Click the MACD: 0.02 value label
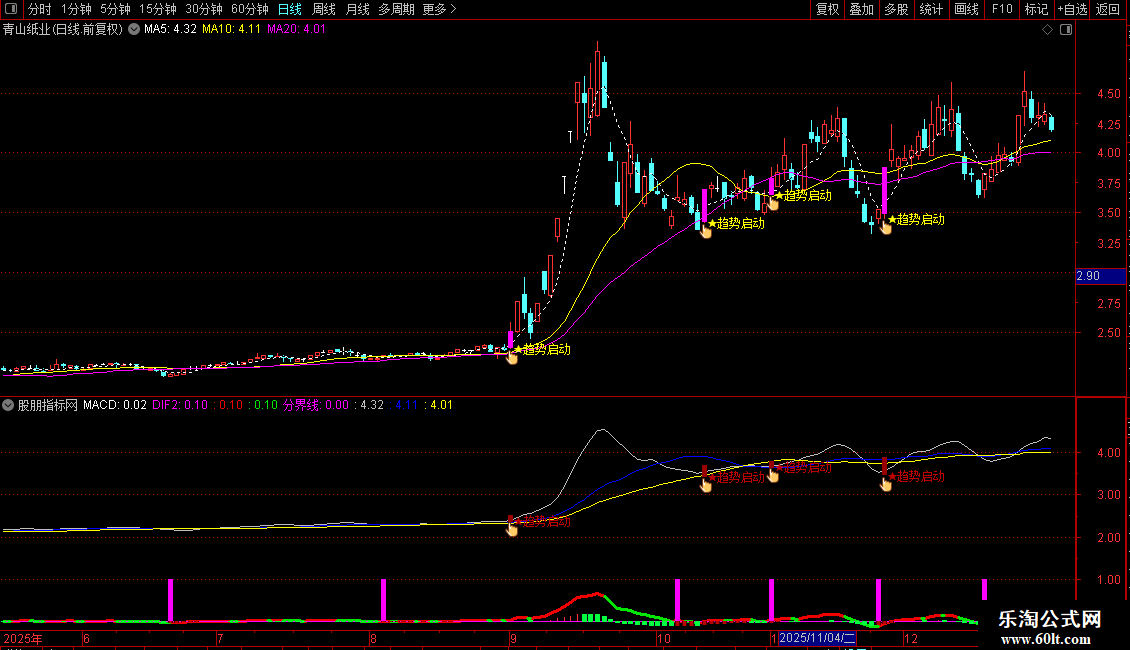The image size is (1130, 650). click(115, 405)
